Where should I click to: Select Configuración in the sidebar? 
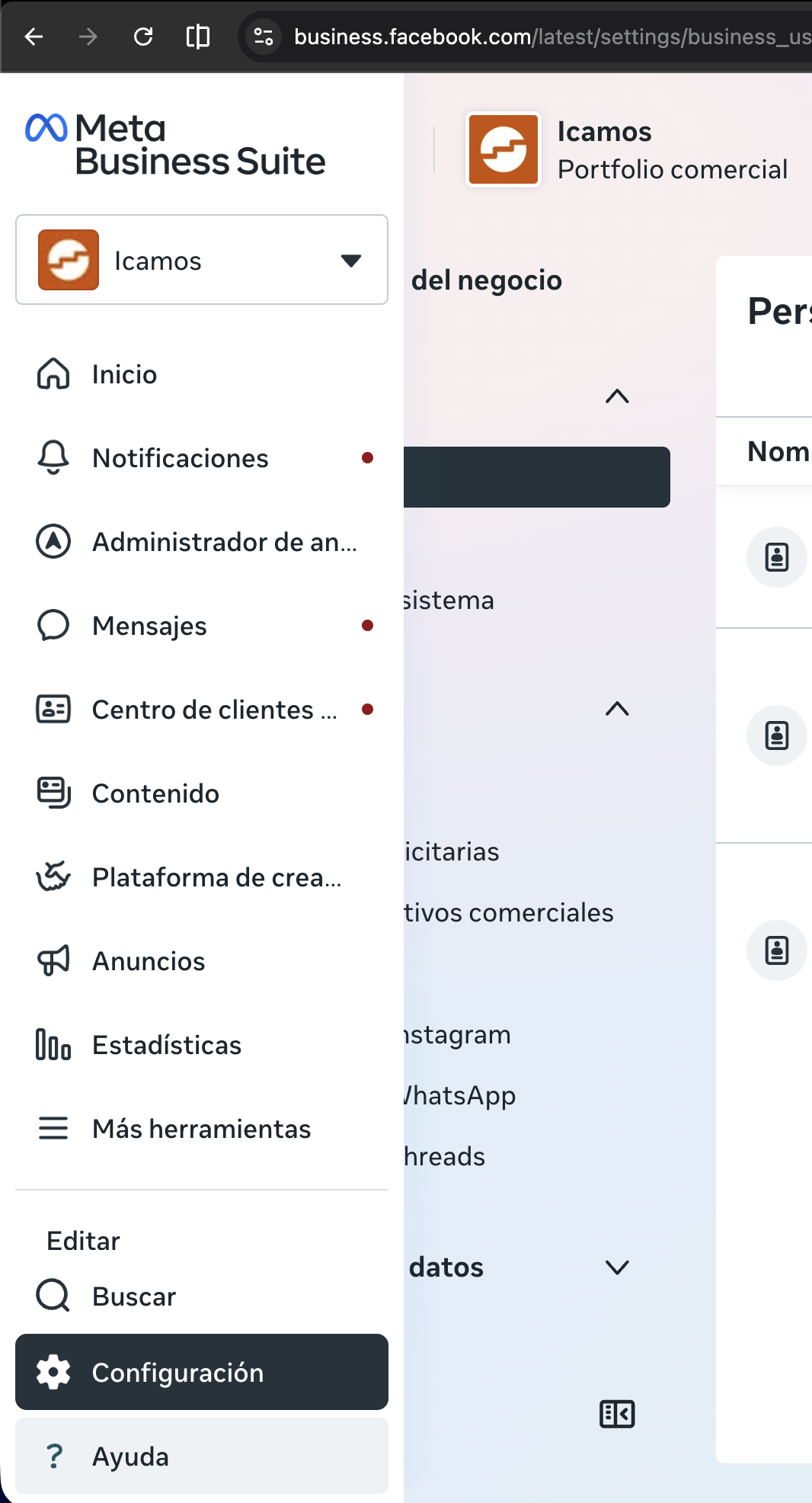[x=202, y=1372]
